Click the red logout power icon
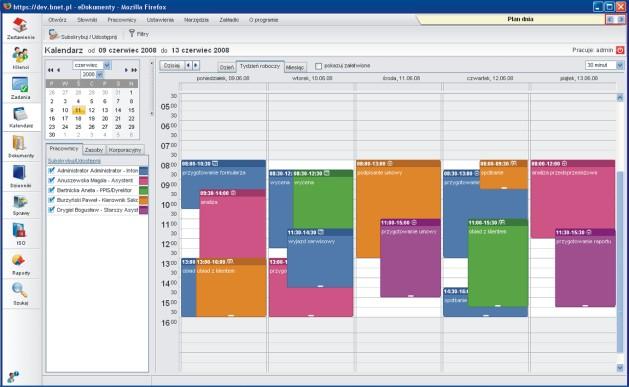 [620, 50]
